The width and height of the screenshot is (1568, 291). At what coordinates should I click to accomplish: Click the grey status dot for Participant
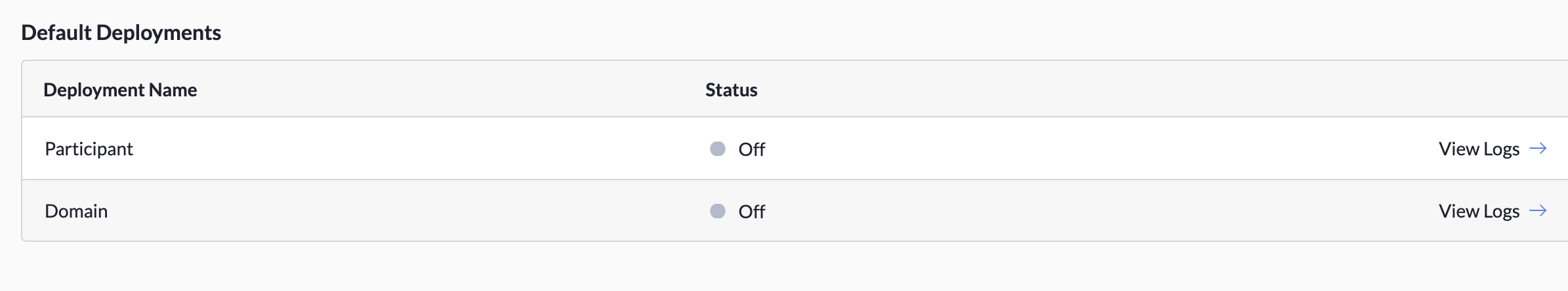click(x=718, y=149)
